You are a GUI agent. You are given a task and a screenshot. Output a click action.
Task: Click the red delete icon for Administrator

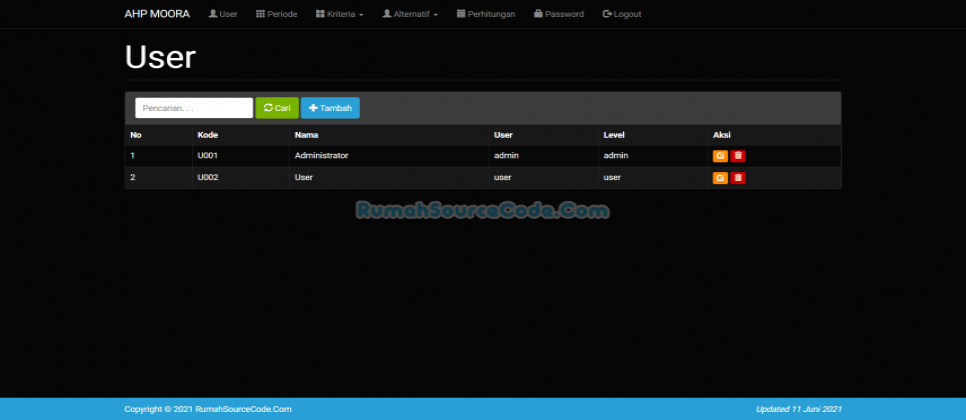(738, 156)
